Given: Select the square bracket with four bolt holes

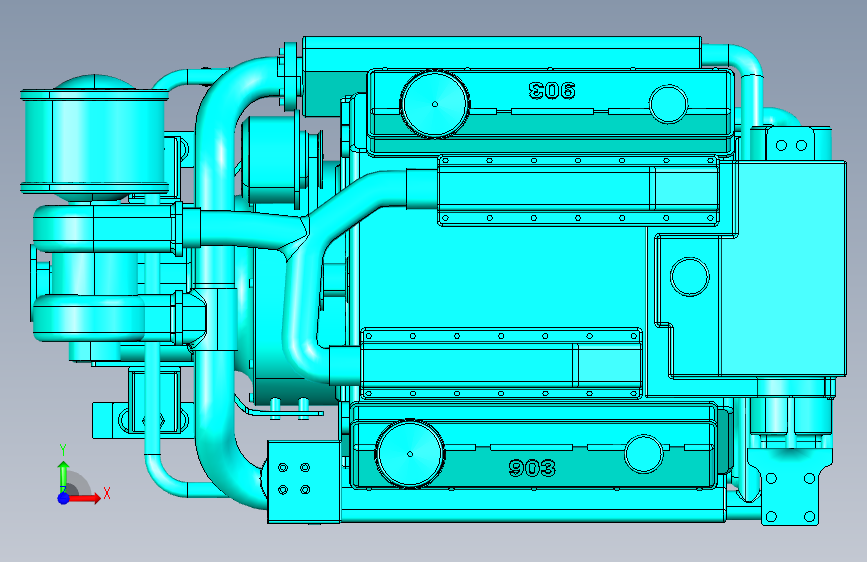Looking at the screenshot, I should (304, 482).
